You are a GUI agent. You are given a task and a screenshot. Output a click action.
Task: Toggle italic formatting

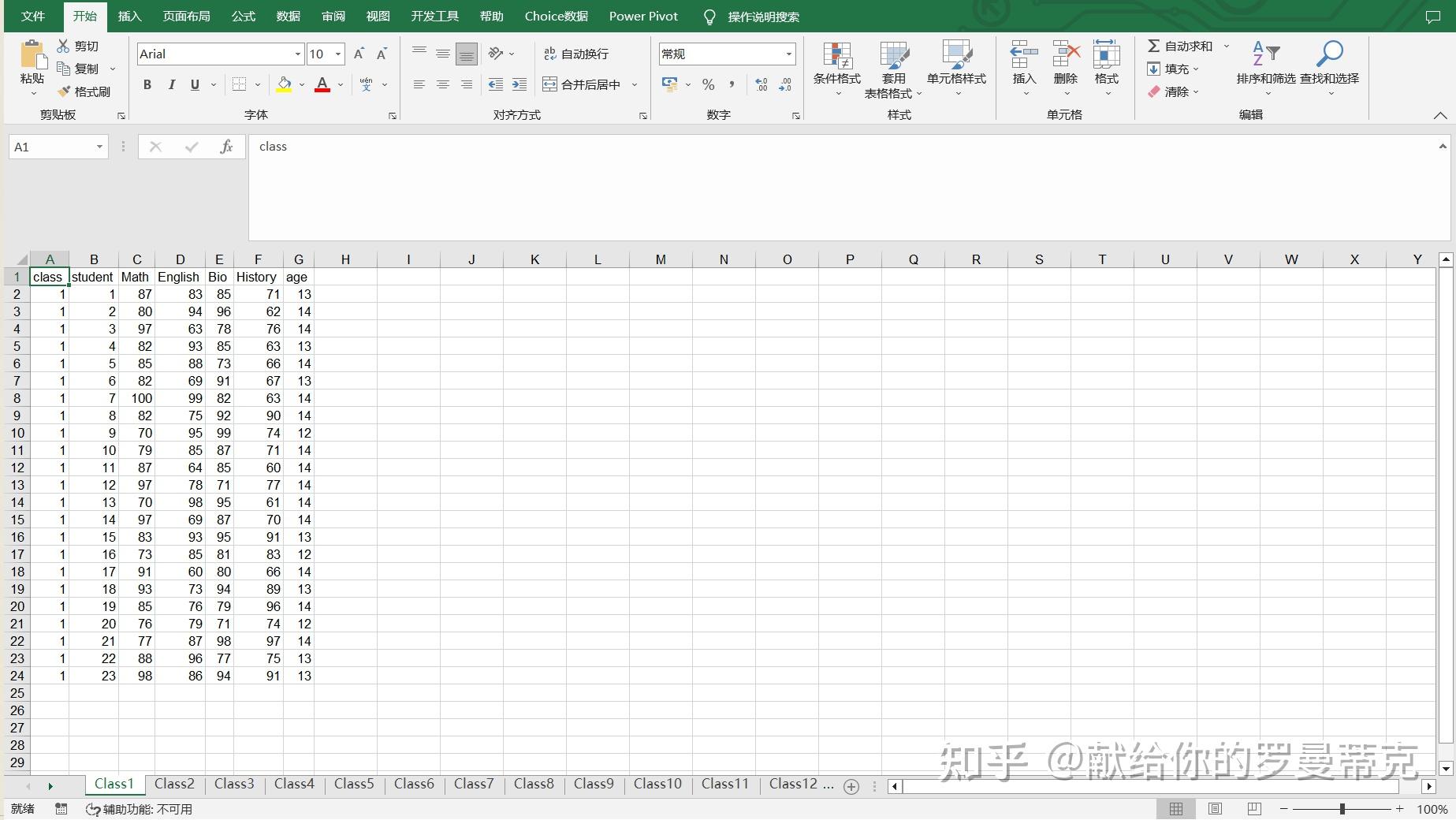(x=171, y=84)
